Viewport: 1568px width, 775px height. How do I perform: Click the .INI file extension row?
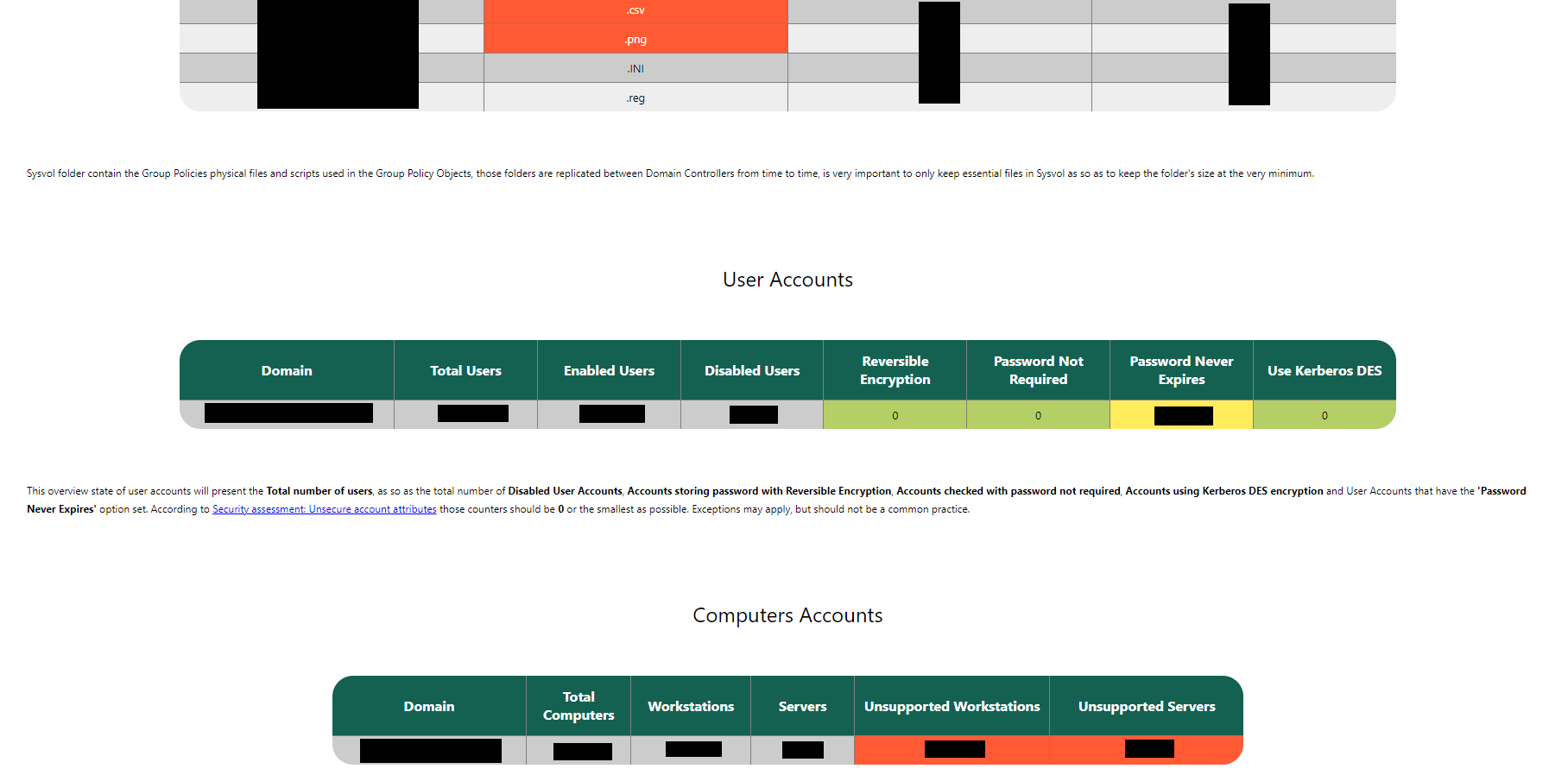[x=635, y=69]
